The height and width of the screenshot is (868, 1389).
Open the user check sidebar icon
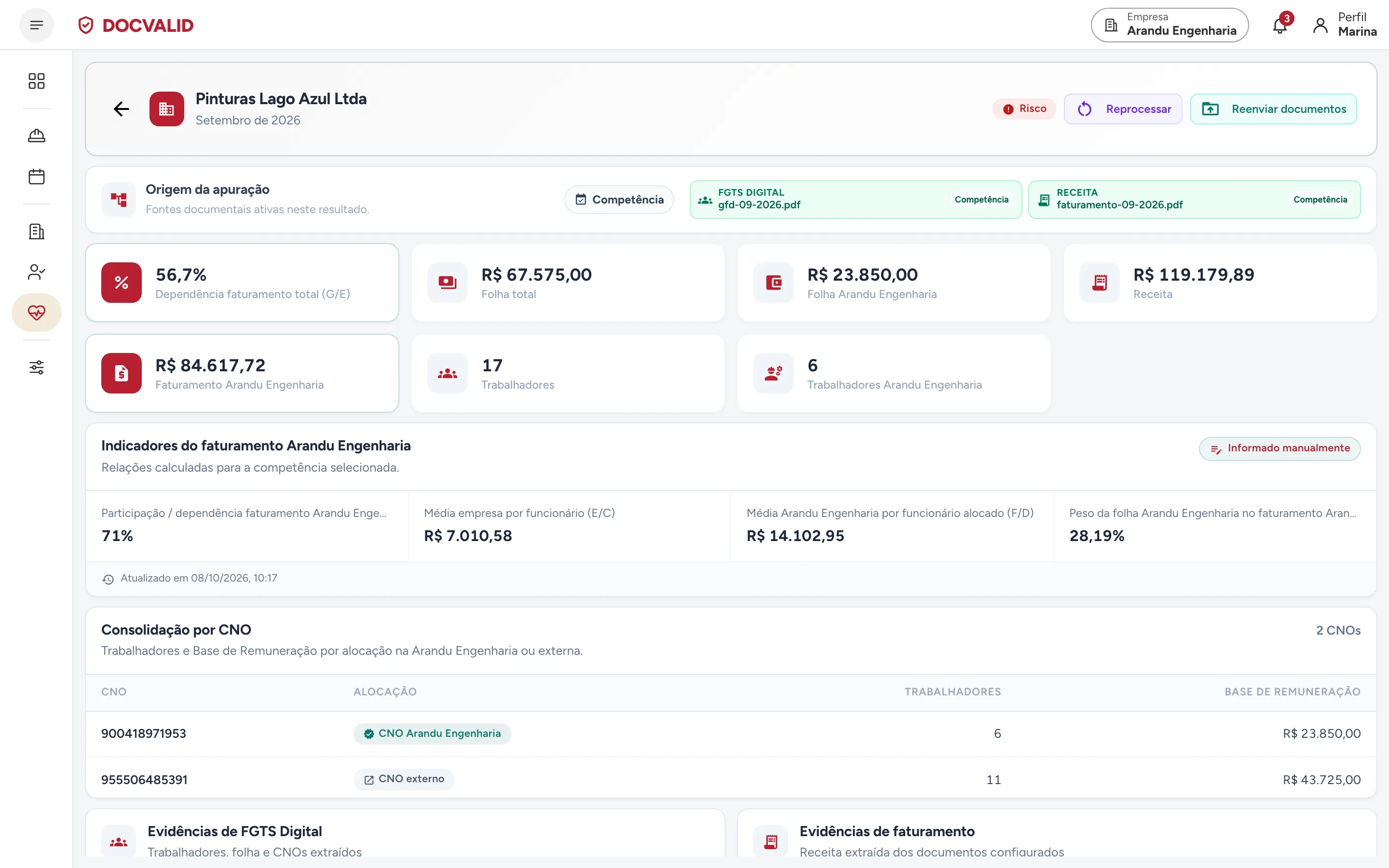tap(37, 272)
